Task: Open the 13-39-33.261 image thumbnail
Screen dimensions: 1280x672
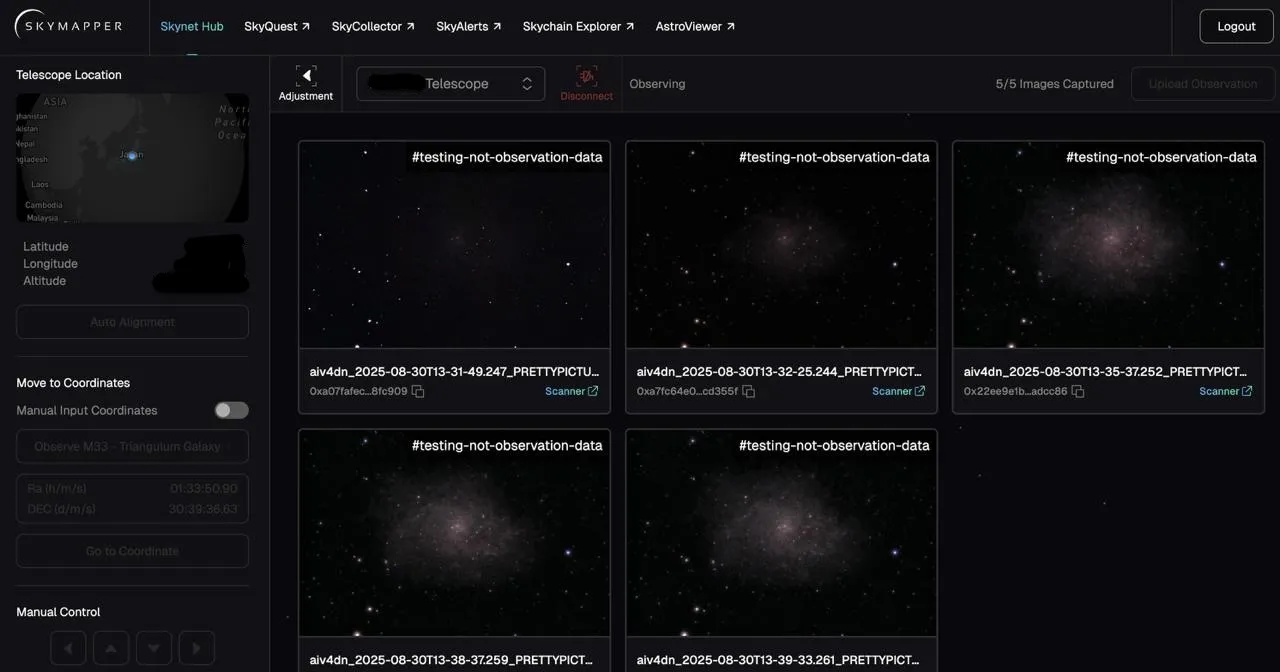Action: point(781,533)
